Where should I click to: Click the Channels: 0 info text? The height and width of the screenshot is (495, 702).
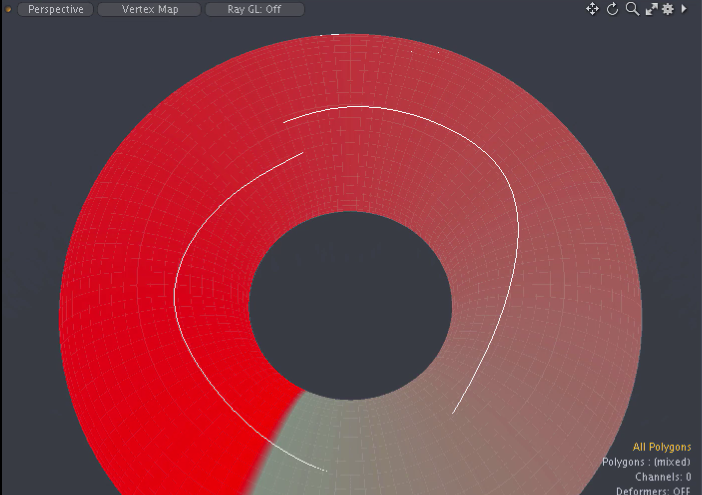[662, 477]
